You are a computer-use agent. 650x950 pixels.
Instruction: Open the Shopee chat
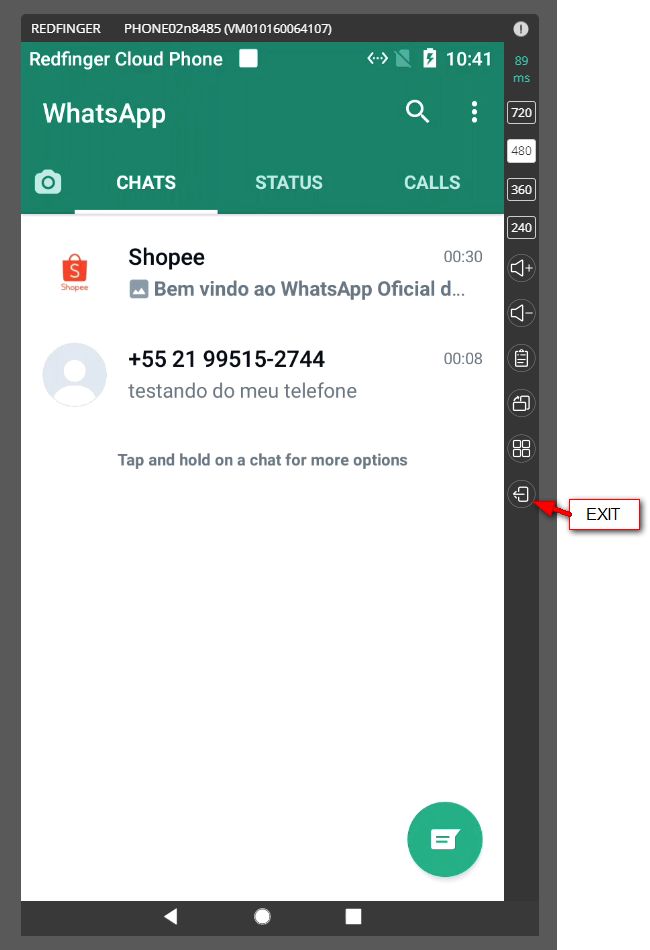tap(262, 273)
